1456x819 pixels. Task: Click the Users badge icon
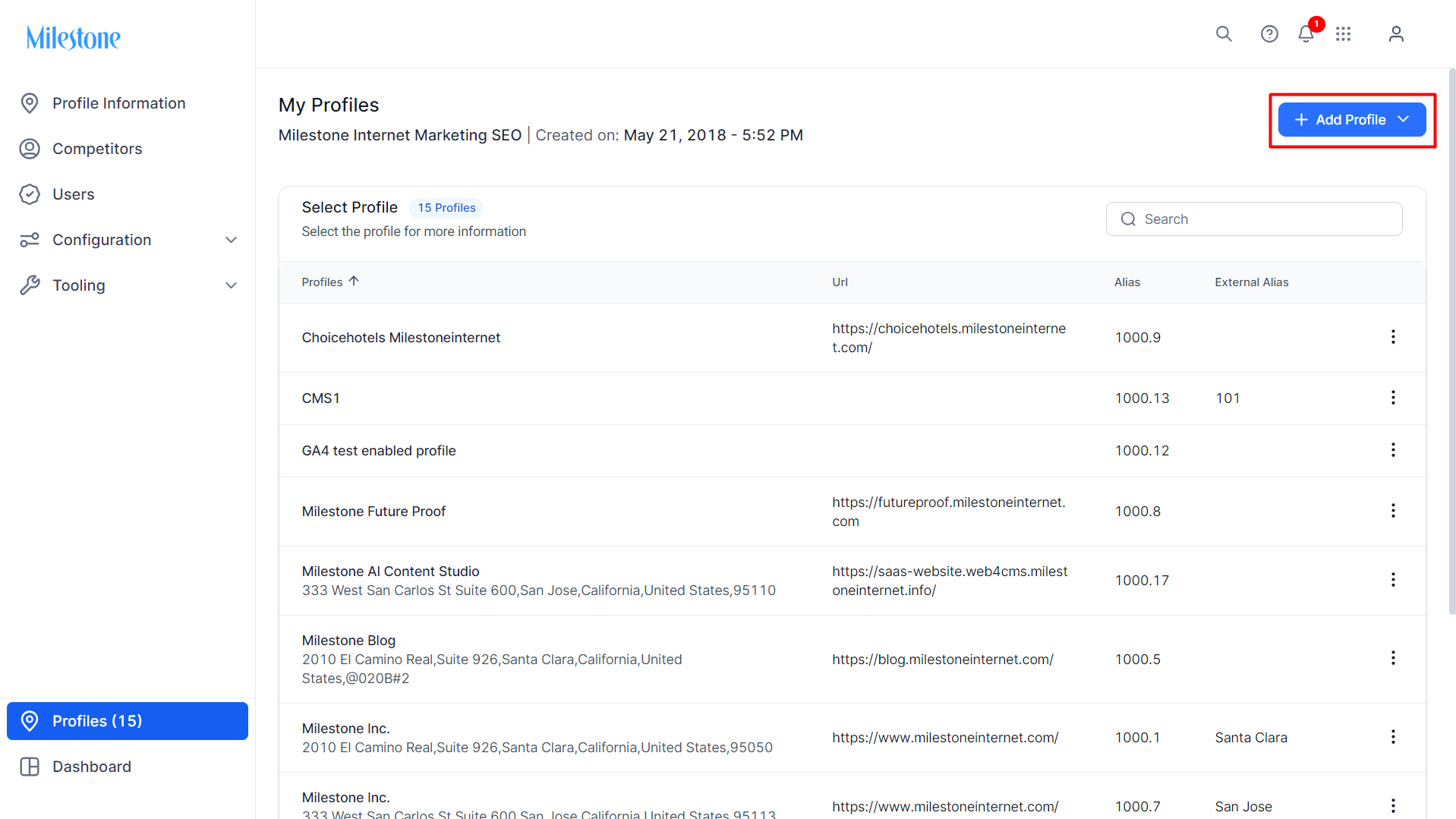[x=30, y=194]
